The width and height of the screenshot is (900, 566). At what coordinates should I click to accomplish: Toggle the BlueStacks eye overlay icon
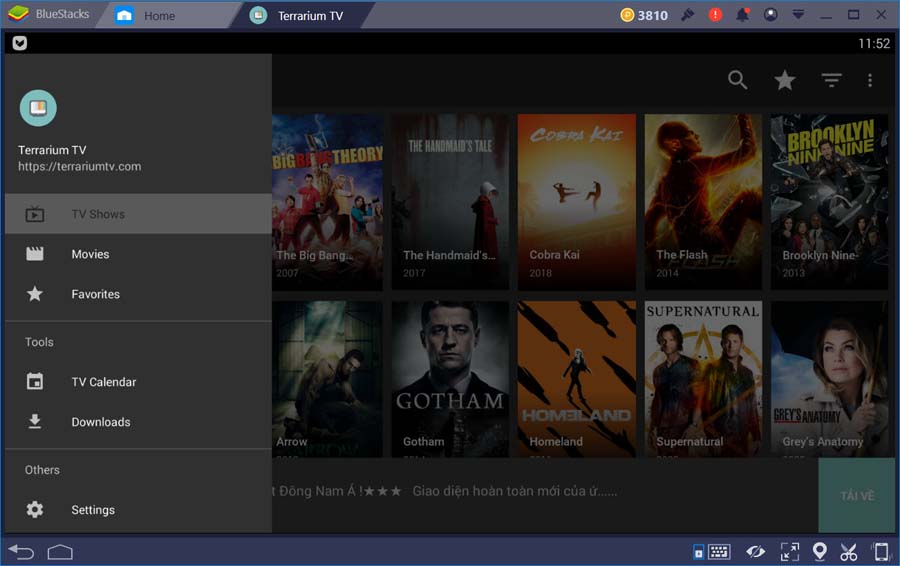pyautogui.click(x=755, y=552)
